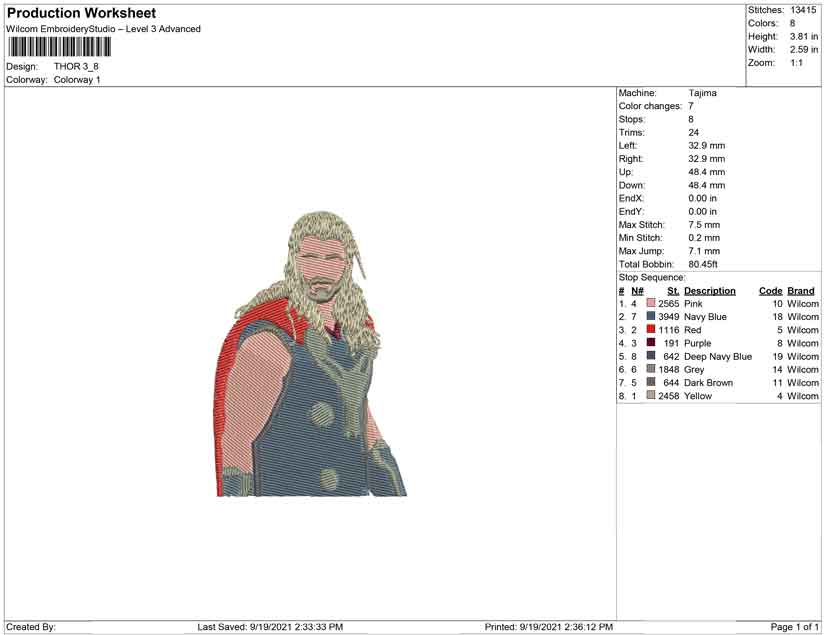Click the Width value '2.59 in'
Image resolution: width=825 pixels, height=635 pixels.
point(803,49)
